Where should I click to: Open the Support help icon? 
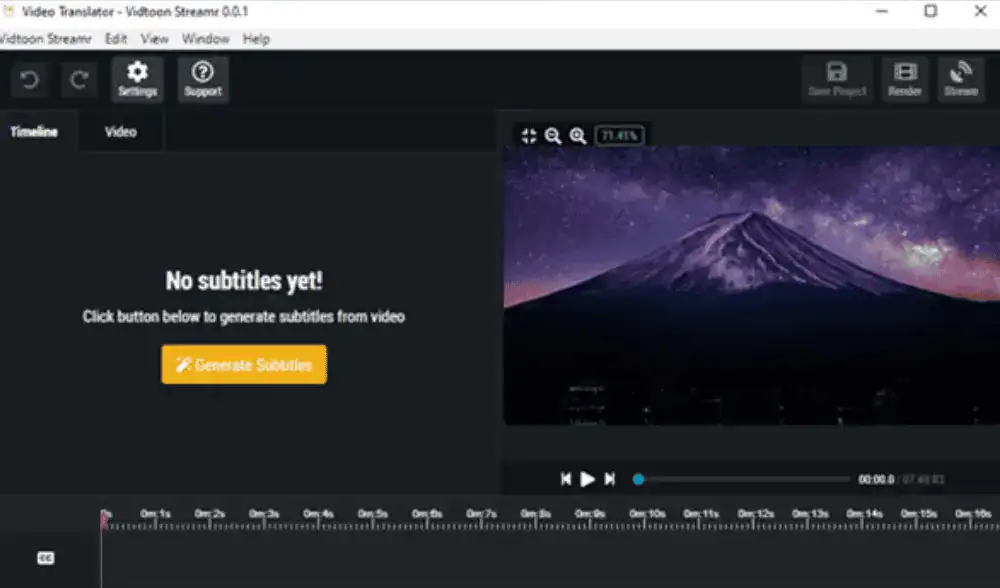(x=203, y=79)
